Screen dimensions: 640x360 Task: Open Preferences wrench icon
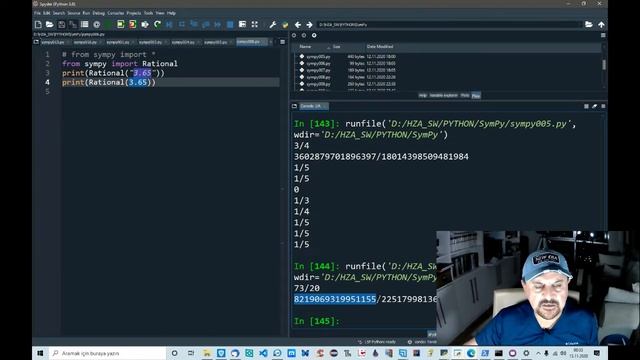tap(273, 24)
